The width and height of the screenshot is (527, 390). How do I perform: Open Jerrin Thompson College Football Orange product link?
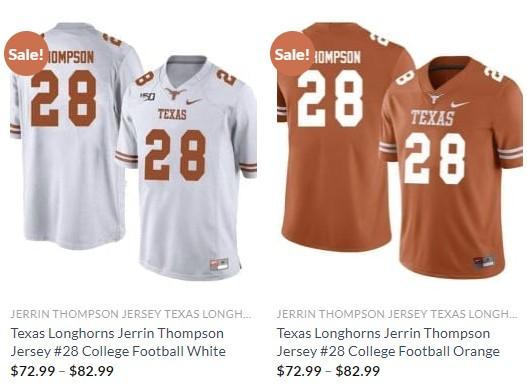click(x=388, y=342)
